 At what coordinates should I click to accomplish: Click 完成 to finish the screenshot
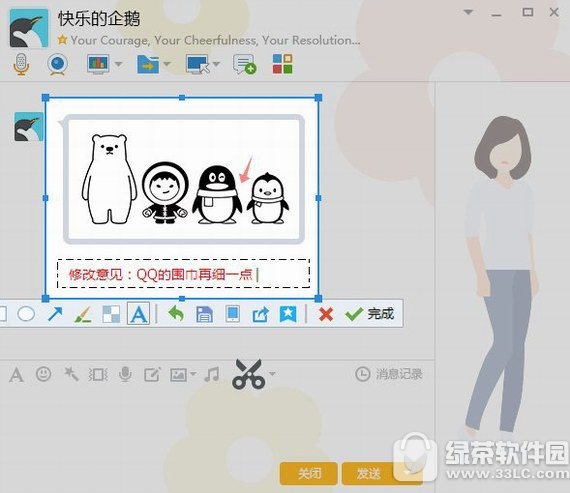pyautogui.click(x=370, y=314)
